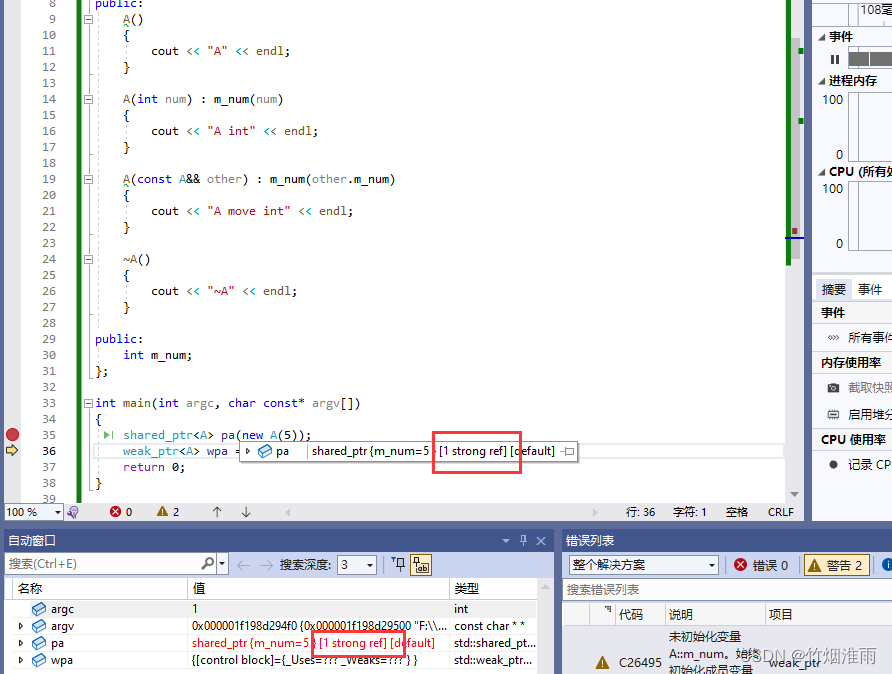Screen dimensions: 892x674
Task: Click the pin filter toolbar icon
Action: tap(399, 564)
